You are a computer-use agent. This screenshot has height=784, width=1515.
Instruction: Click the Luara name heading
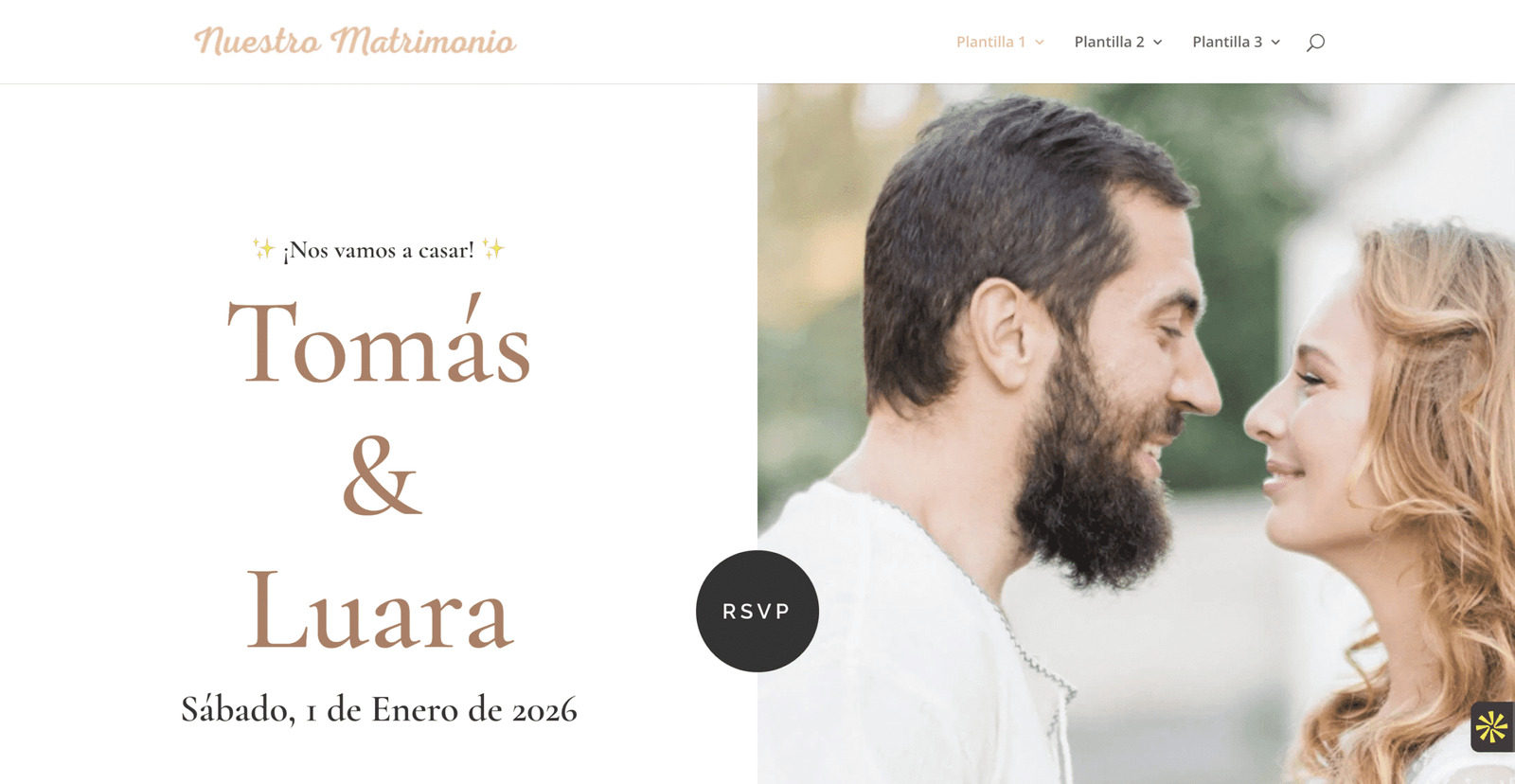[379, 610]
